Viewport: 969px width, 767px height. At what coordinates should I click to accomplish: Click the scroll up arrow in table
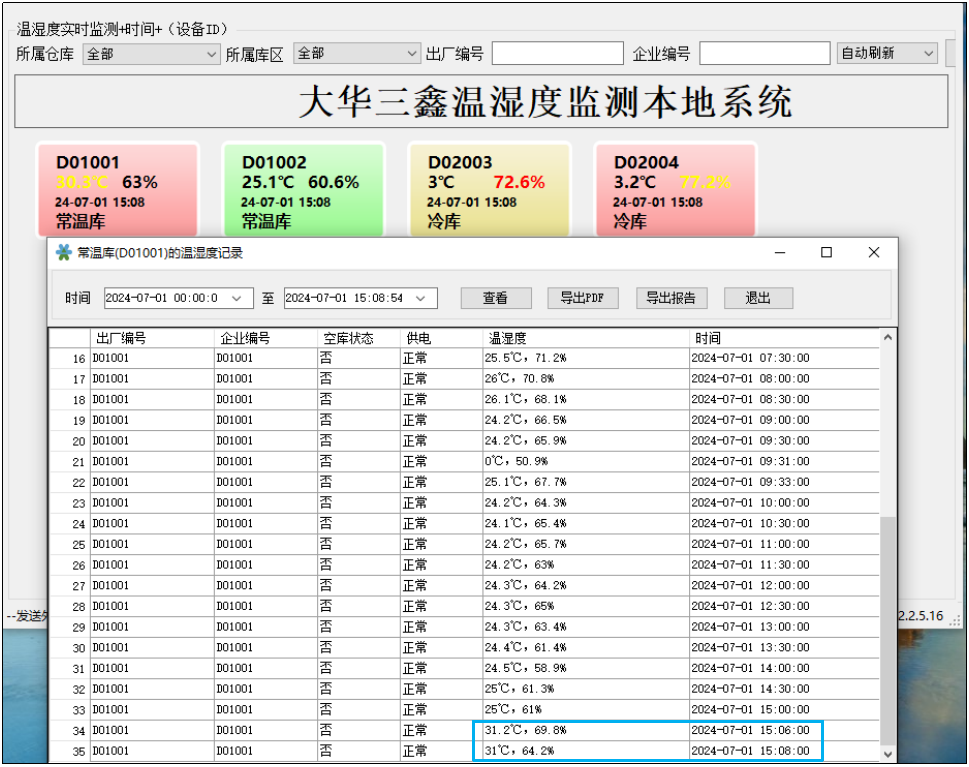(888, 338)
